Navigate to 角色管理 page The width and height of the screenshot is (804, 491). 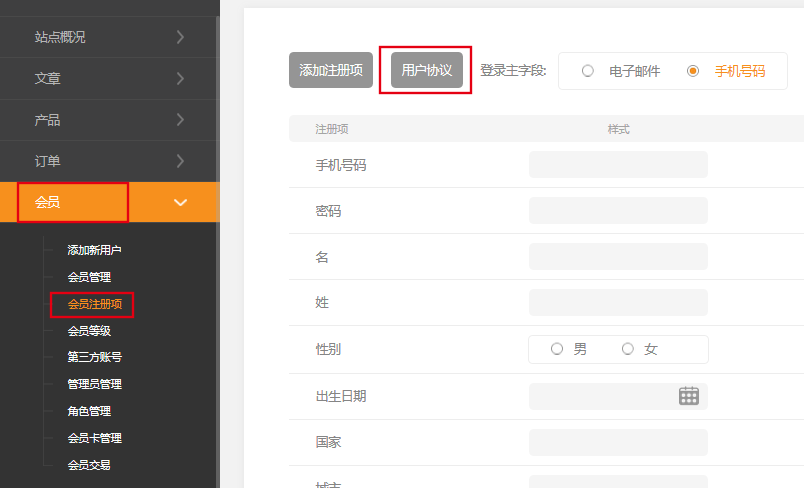pos(89,411)
